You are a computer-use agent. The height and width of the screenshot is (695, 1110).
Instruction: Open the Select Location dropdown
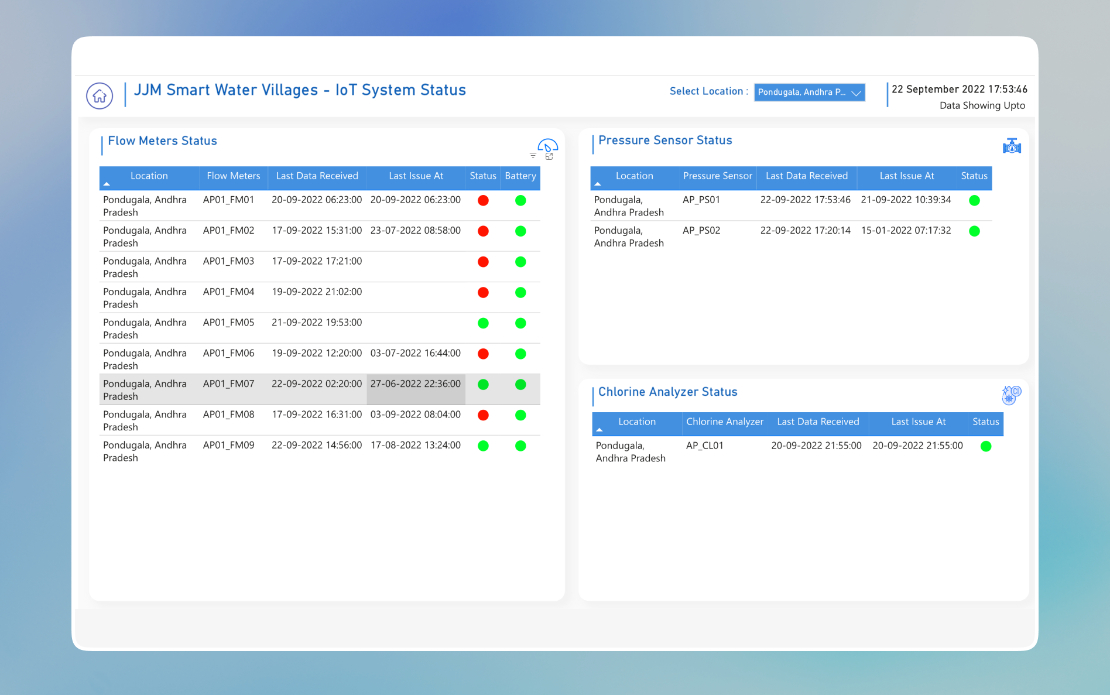(809, 92)
